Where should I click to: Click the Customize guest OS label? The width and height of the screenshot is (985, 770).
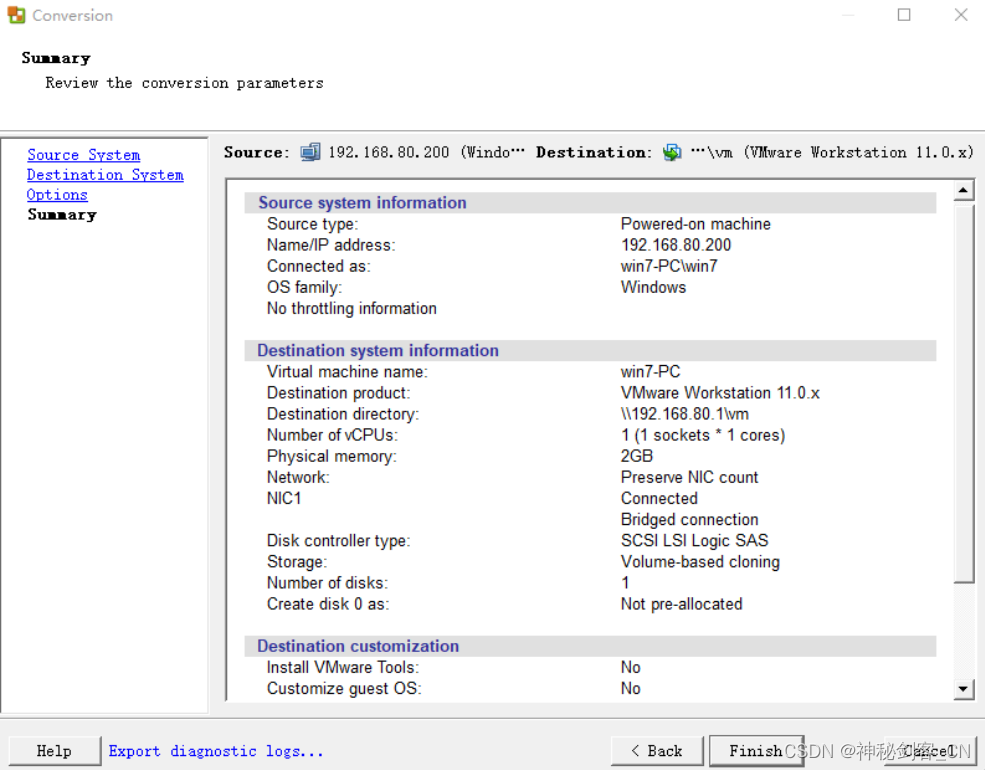[344, 689]
